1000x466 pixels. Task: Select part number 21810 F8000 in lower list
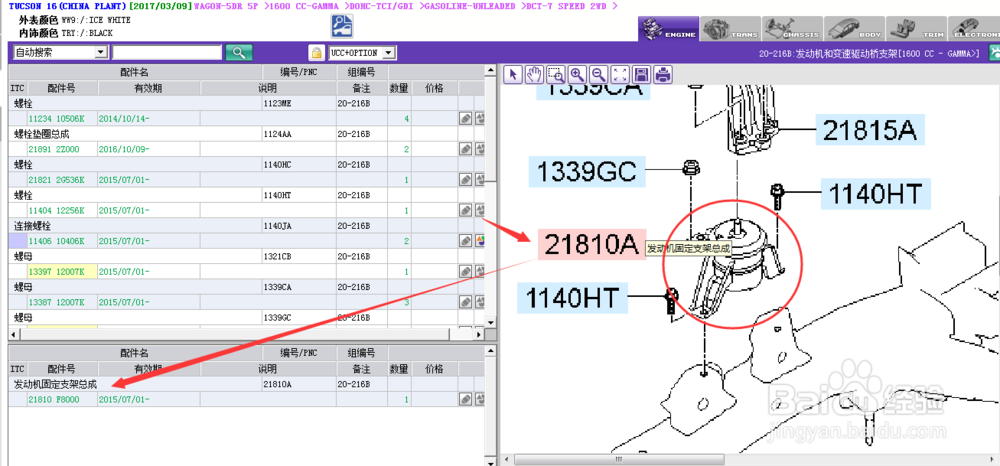(54, 399)
